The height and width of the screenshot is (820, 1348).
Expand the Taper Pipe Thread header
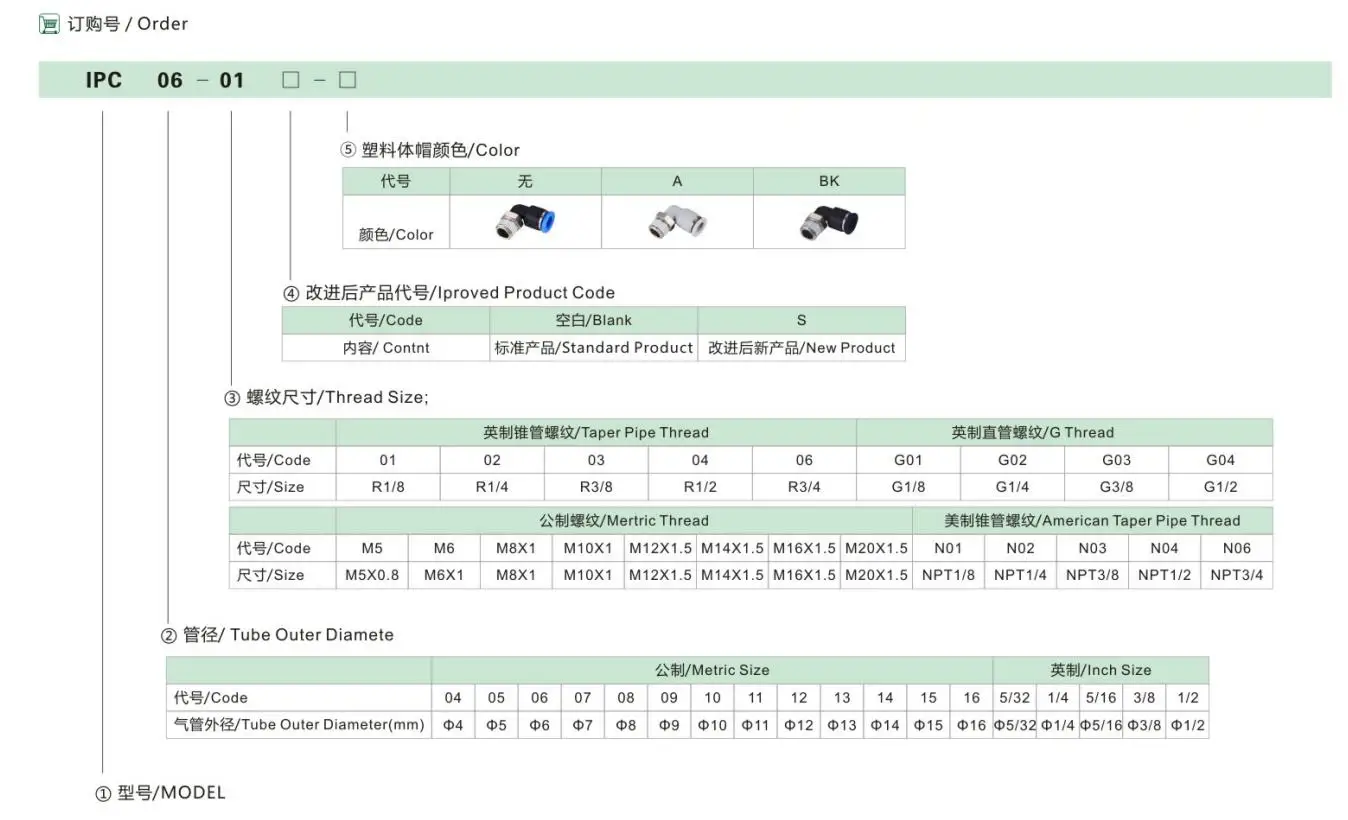595,432
